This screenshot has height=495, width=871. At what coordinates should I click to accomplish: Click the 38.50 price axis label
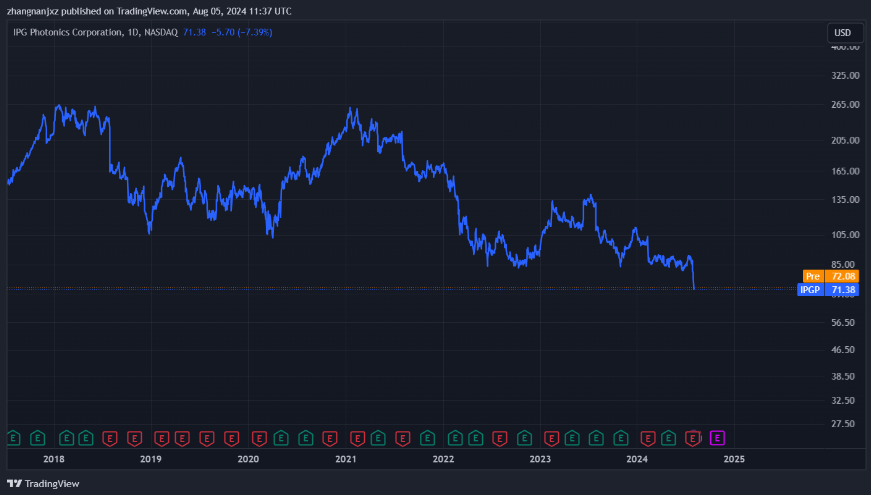(843, 376)
